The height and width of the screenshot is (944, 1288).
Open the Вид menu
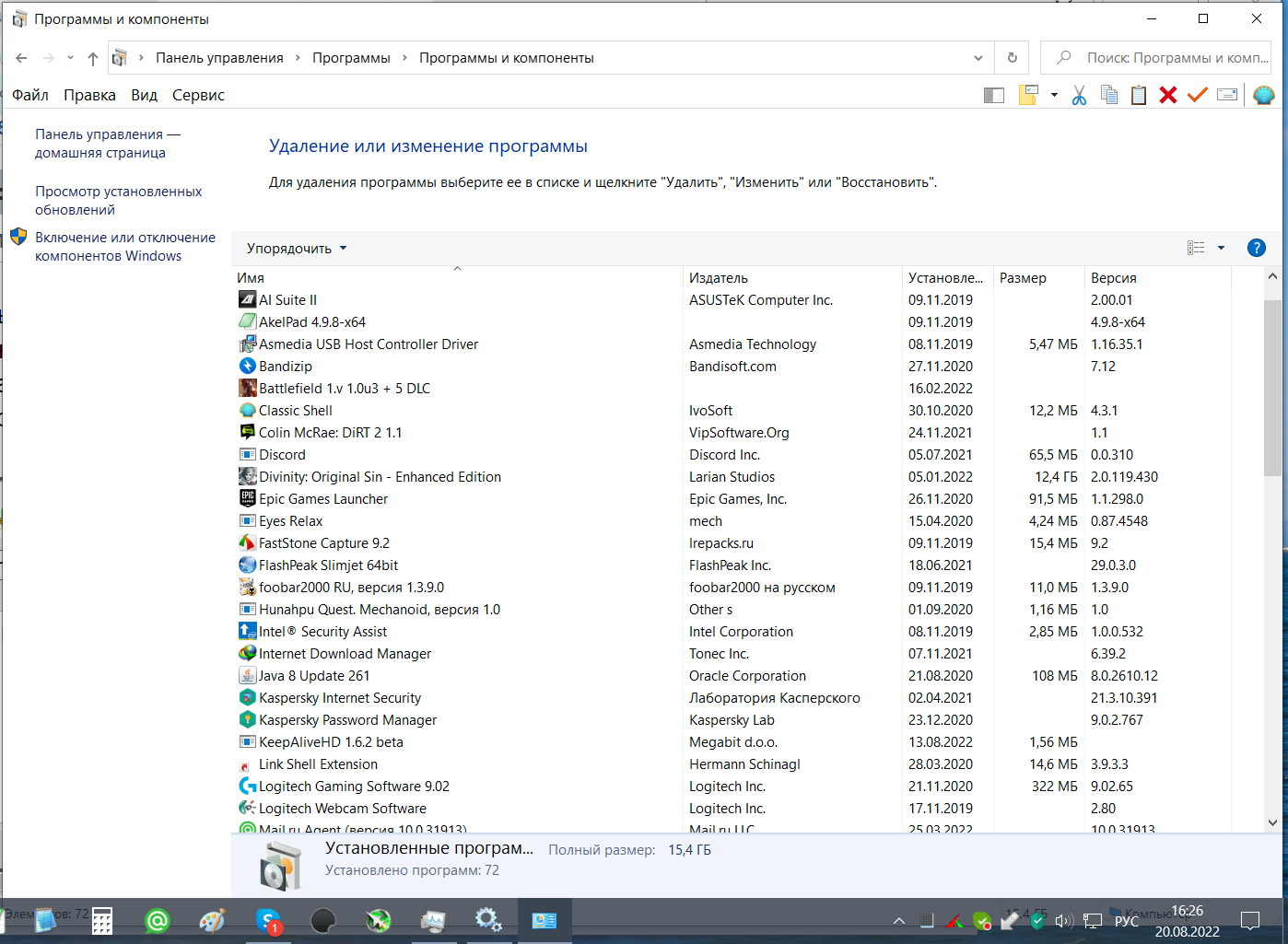coord(144,95)
